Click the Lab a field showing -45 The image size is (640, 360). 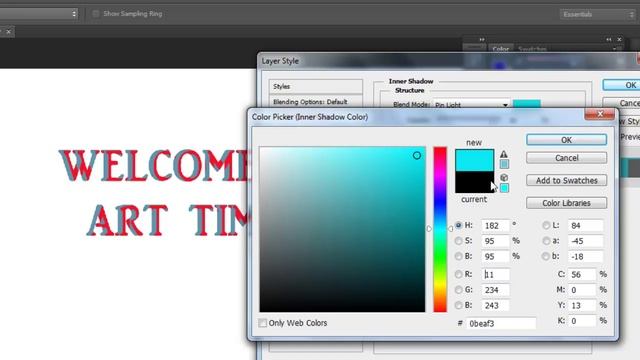(586, 241)
